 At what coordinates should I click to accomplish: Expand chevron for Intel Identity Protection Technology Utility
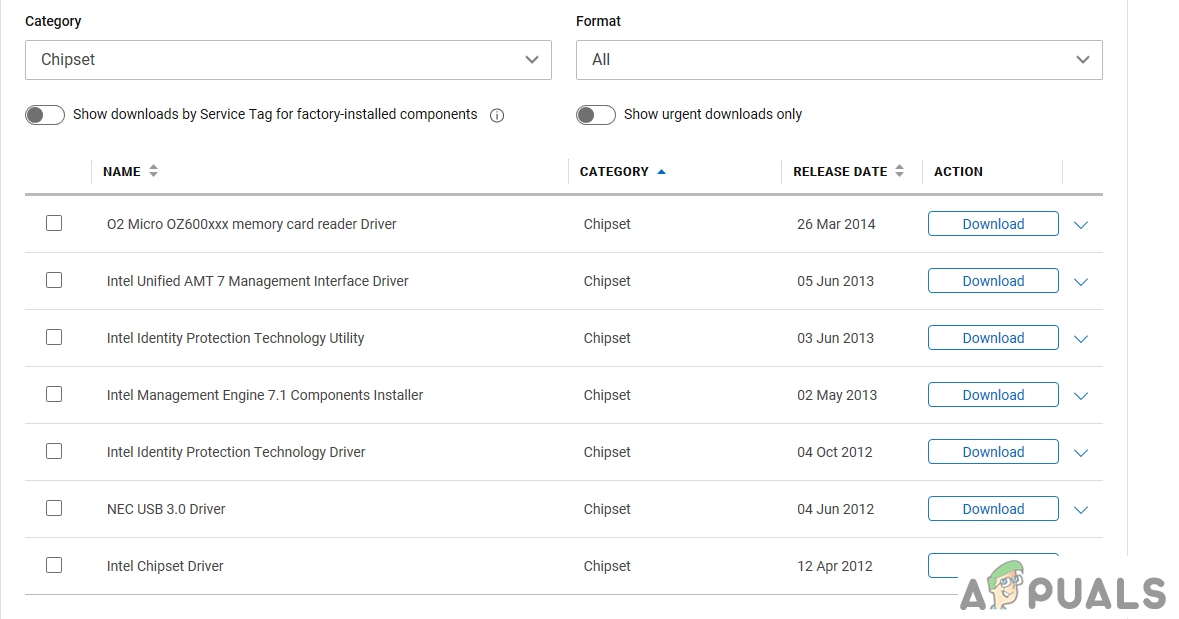[x=1080, y=339]
